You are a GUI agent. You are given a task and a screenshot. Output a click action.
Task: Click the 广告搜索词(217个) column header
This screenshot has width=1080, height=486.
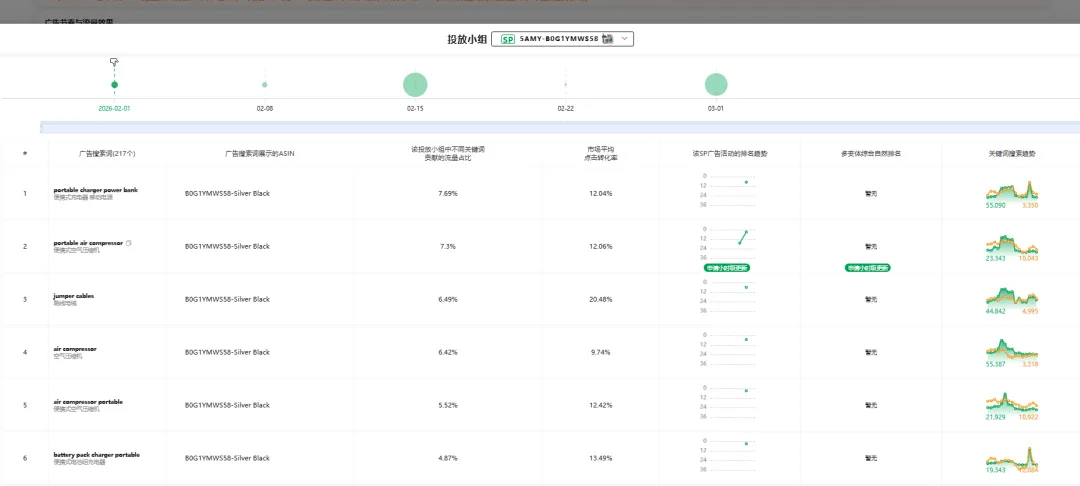pyautogui.click(x=107, y=154)
